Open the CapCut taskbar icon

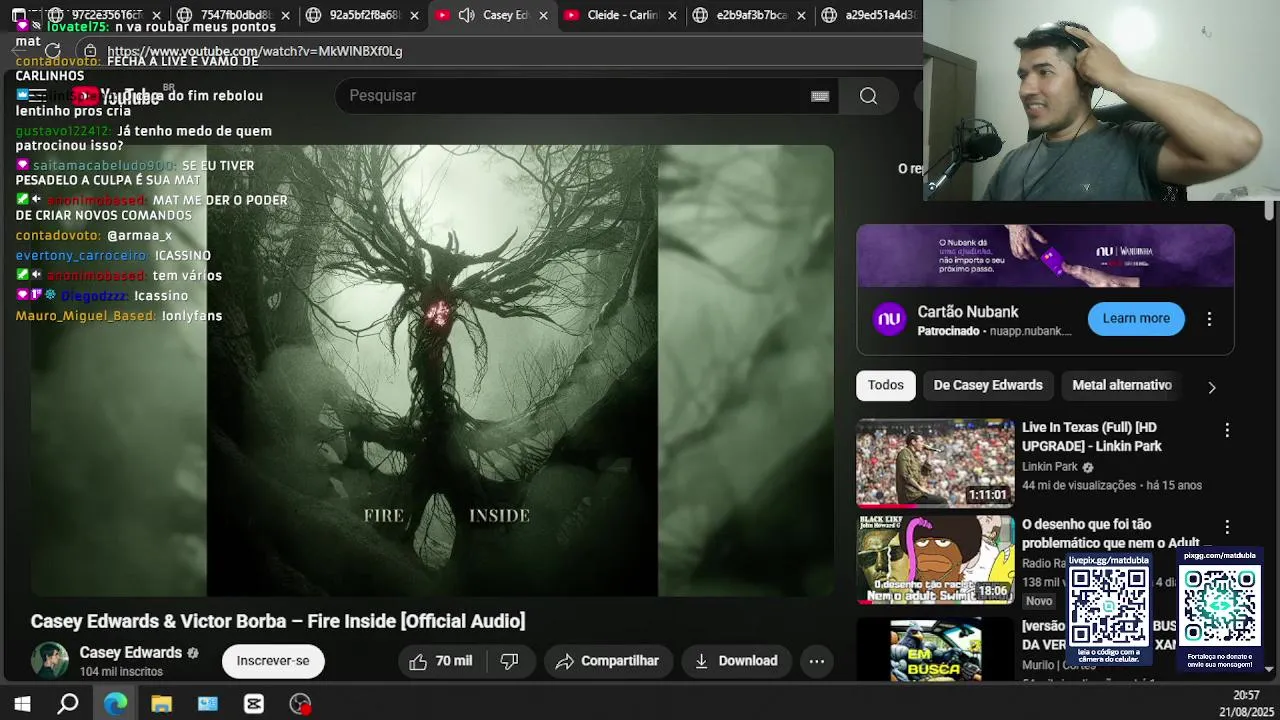pyautogui.click(x=254, y=704)
